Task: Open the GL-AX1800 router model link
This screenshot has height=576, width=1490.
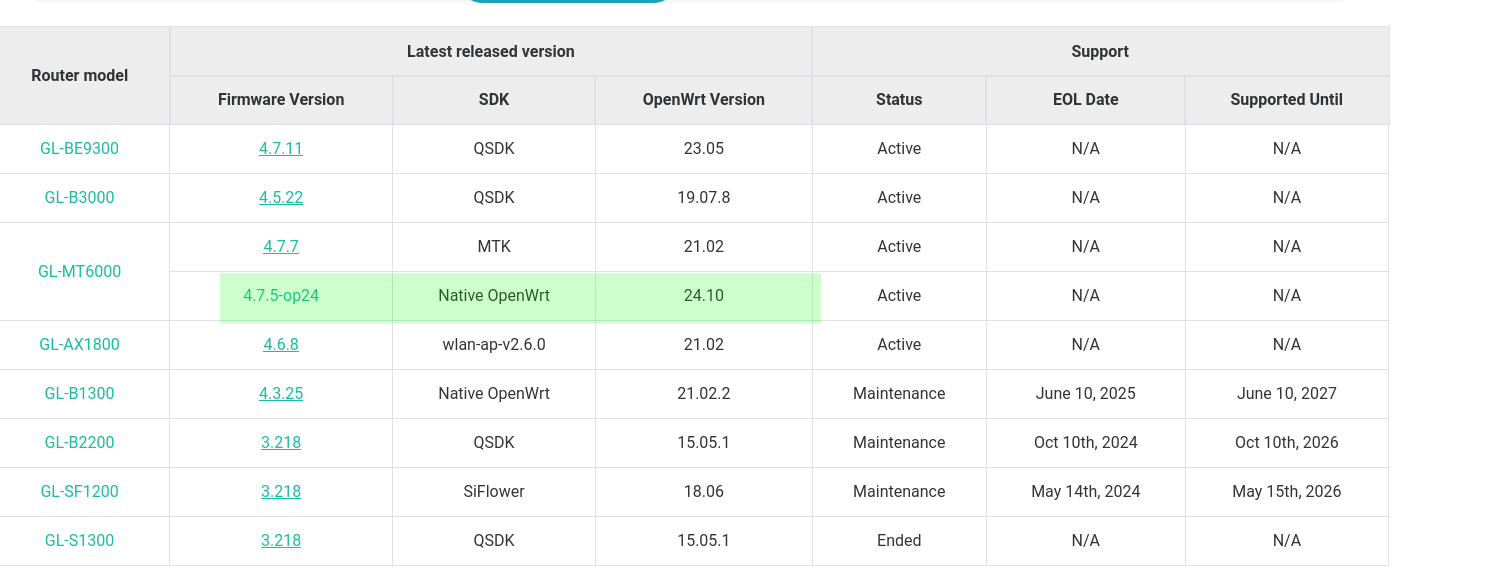Action: [79, 345]
